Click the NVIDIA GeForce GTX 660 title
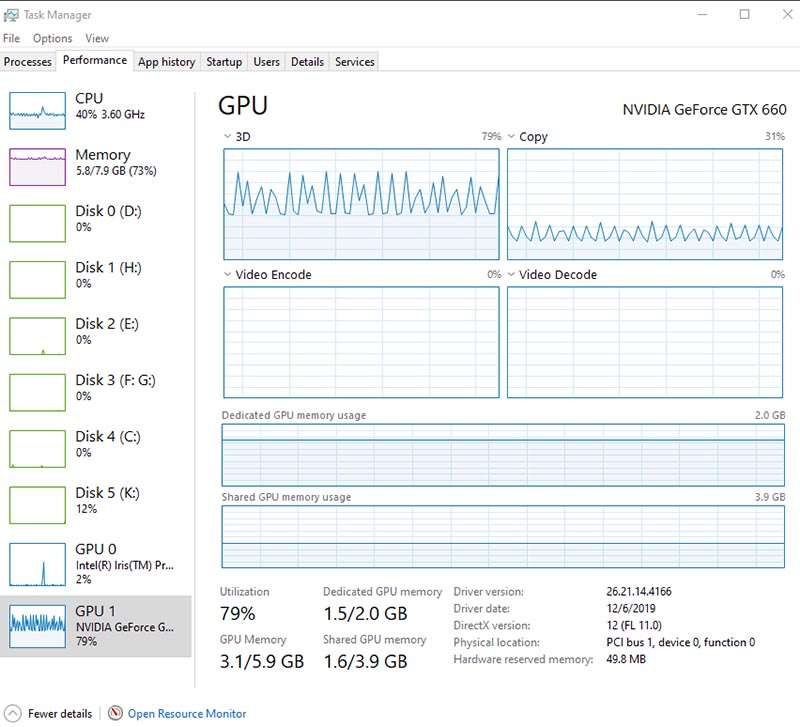This screenshot has height=727, width=800. coord(704,110)
